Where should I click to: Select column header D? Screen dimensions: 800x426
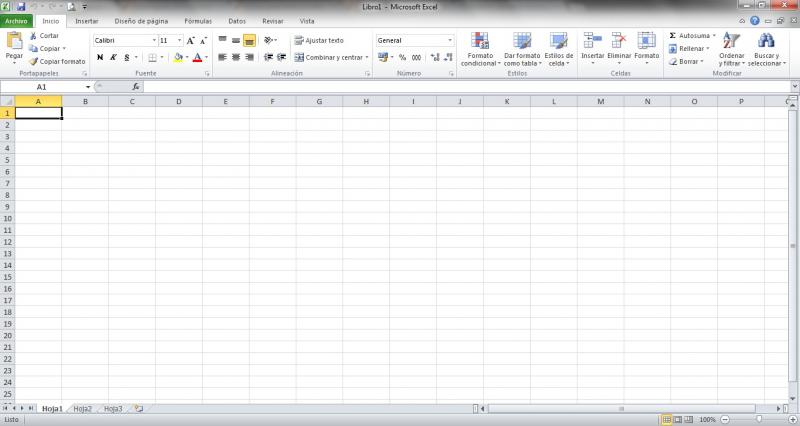click(177, 101)
